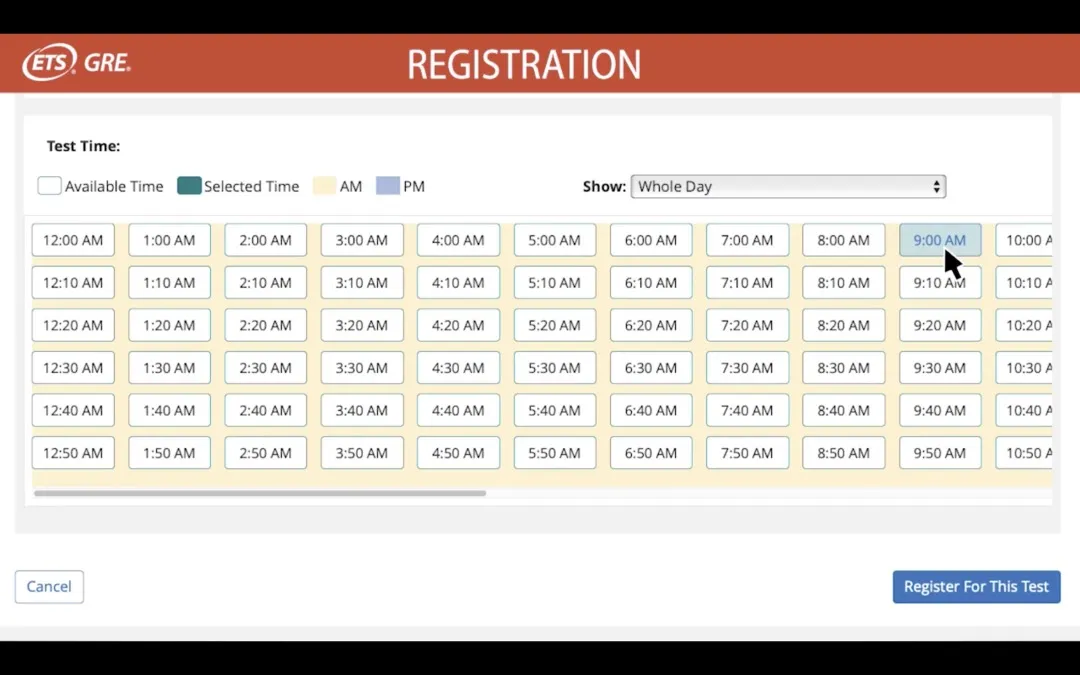
Task: Choose the 12:00 AM time slot
Action: click(x=73, y=240)
